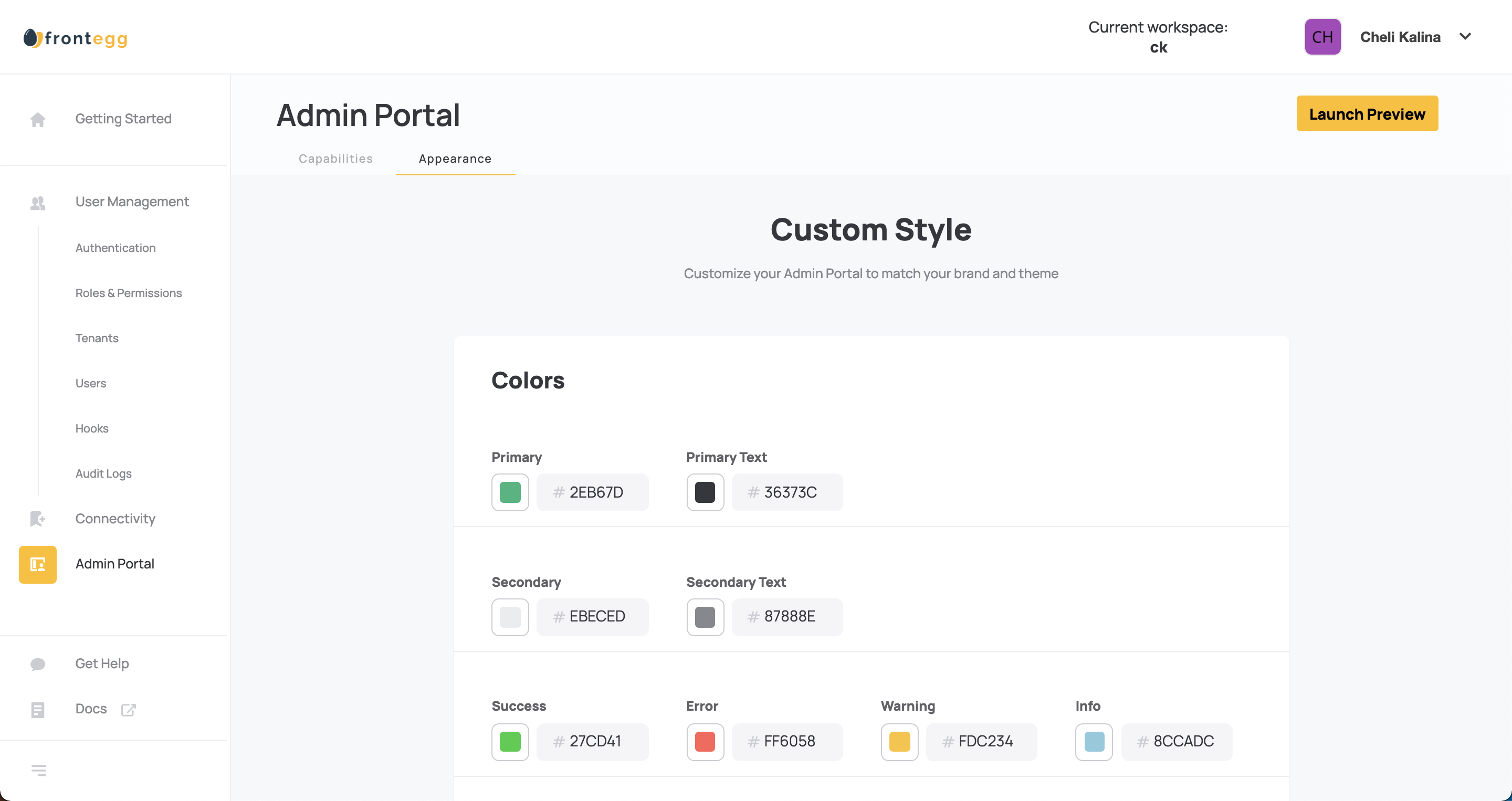The height and width of the screenshot is (801, 1512).
Task: Open Roles & Permissions in sidebar
Action: click(x=129, y=293)
